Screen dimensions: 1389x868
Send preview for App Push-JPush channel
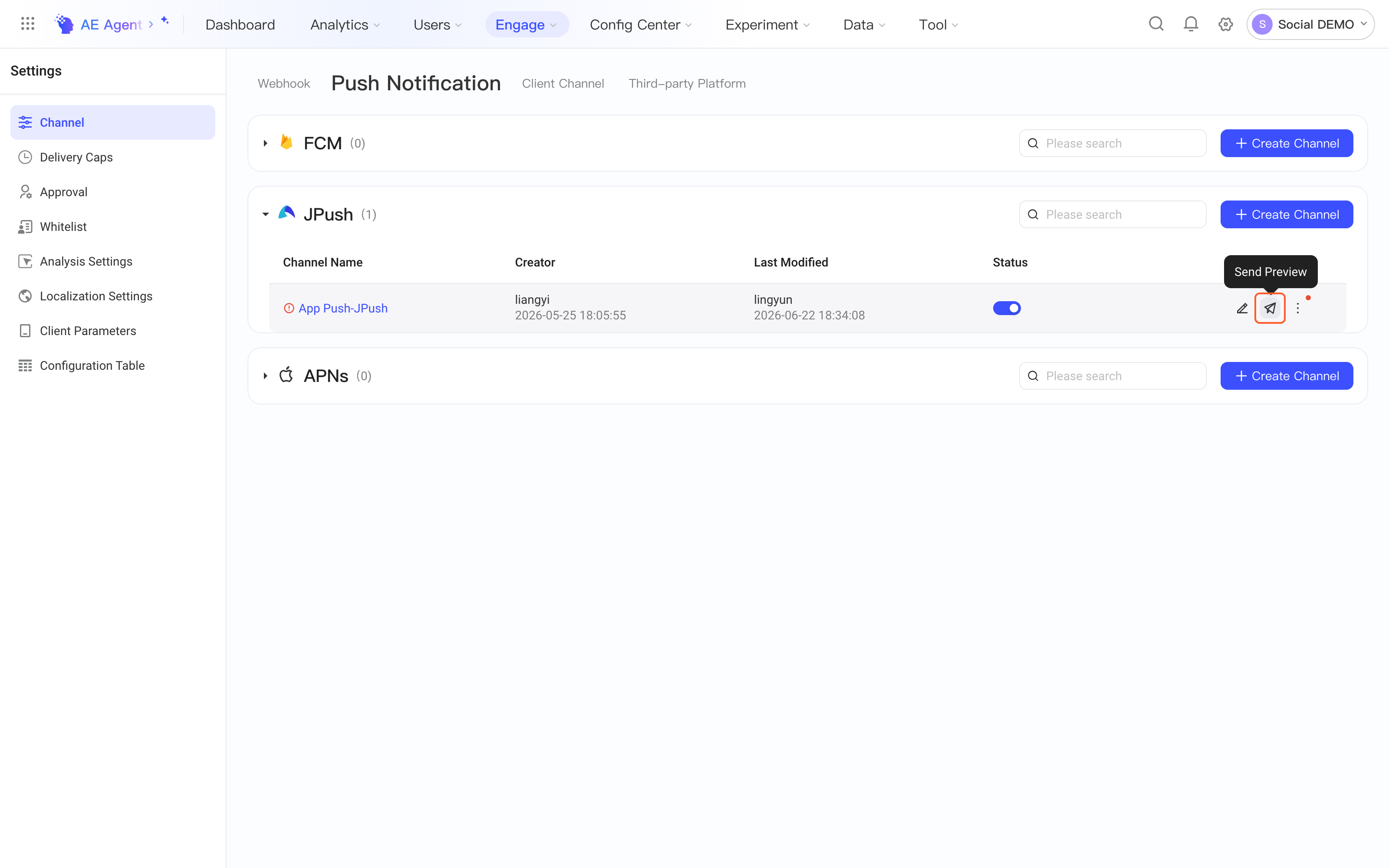click(x=1270, y=308)
